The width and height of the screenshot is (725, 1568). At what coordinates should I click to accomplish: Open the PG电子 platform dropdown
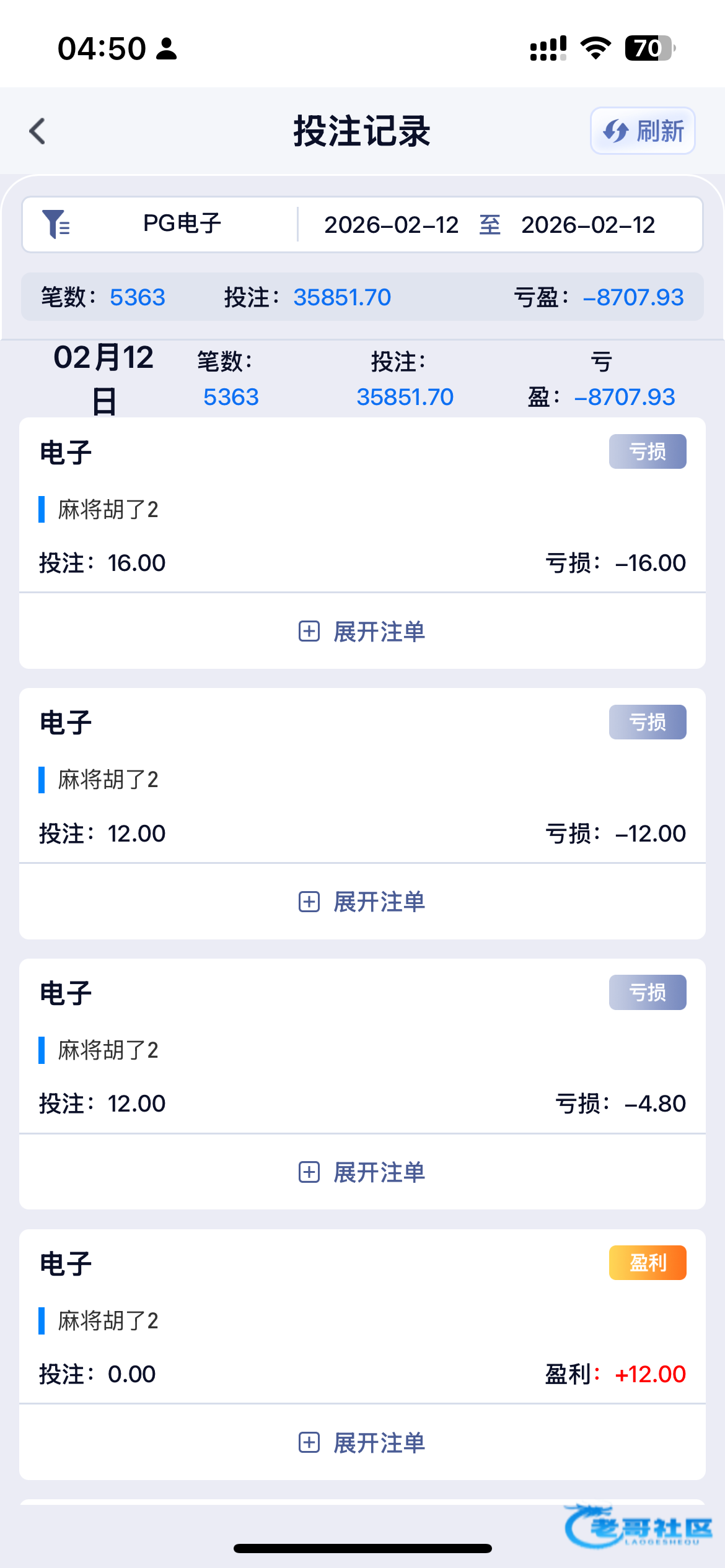(182, 224)
